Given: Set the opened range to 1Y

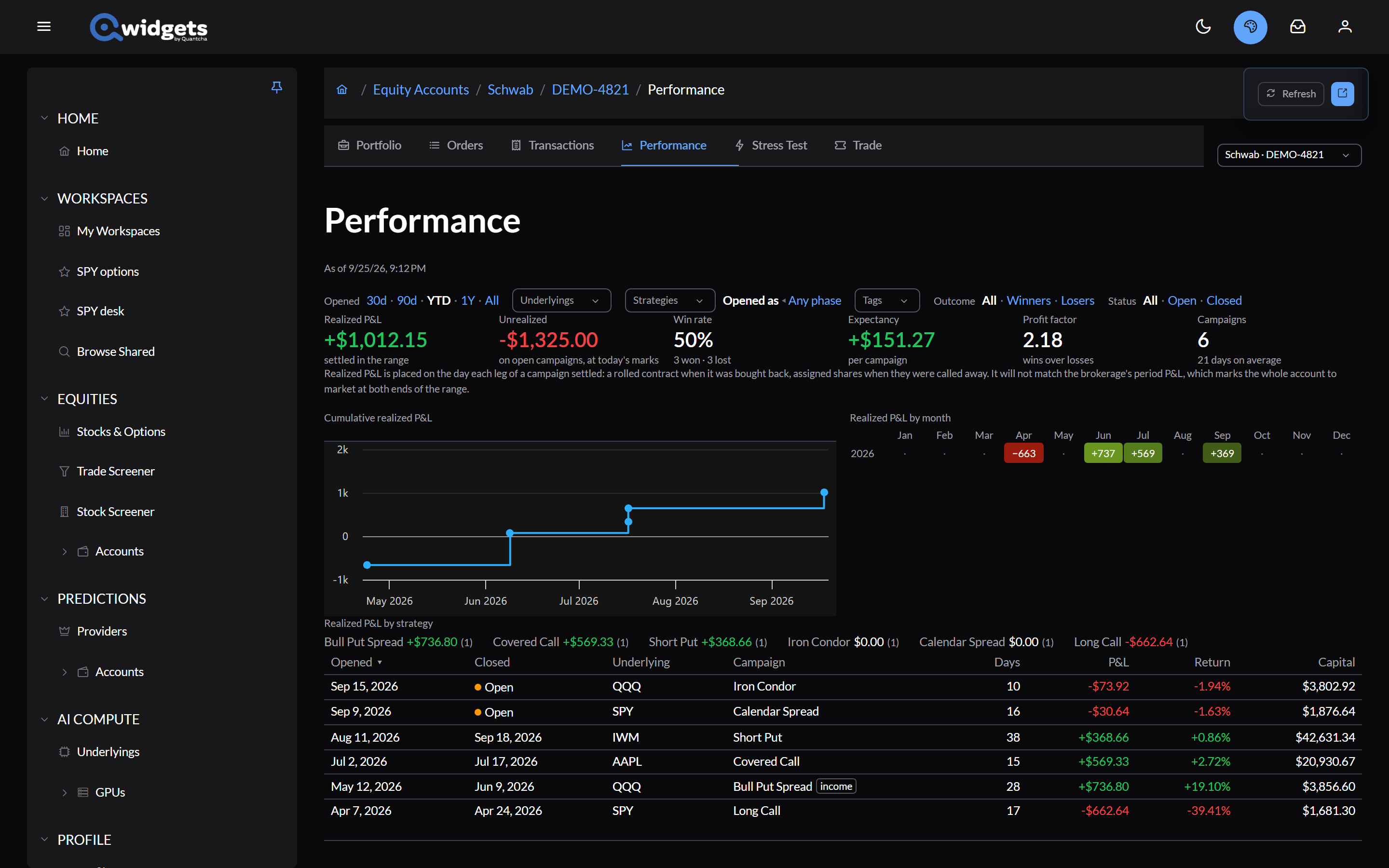Looking at the screenshot, I should [x=468, y=300].
